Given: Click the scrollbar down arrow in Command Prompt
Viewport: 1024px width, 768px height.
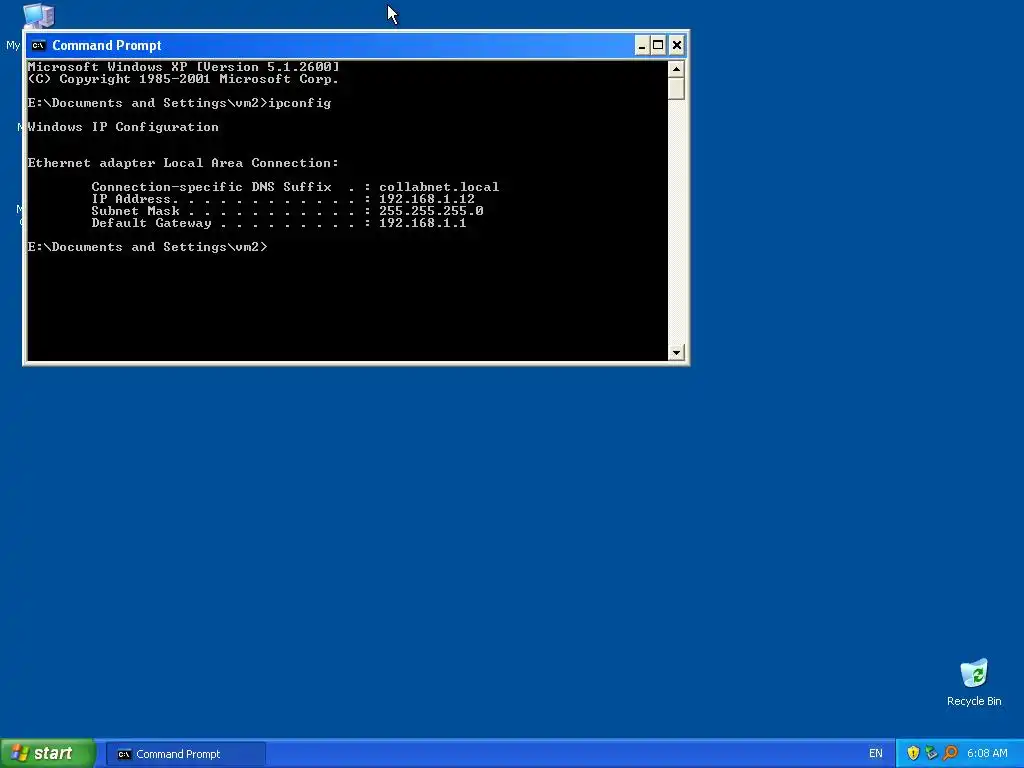Looking at the screenshot, I should (676, 353).
